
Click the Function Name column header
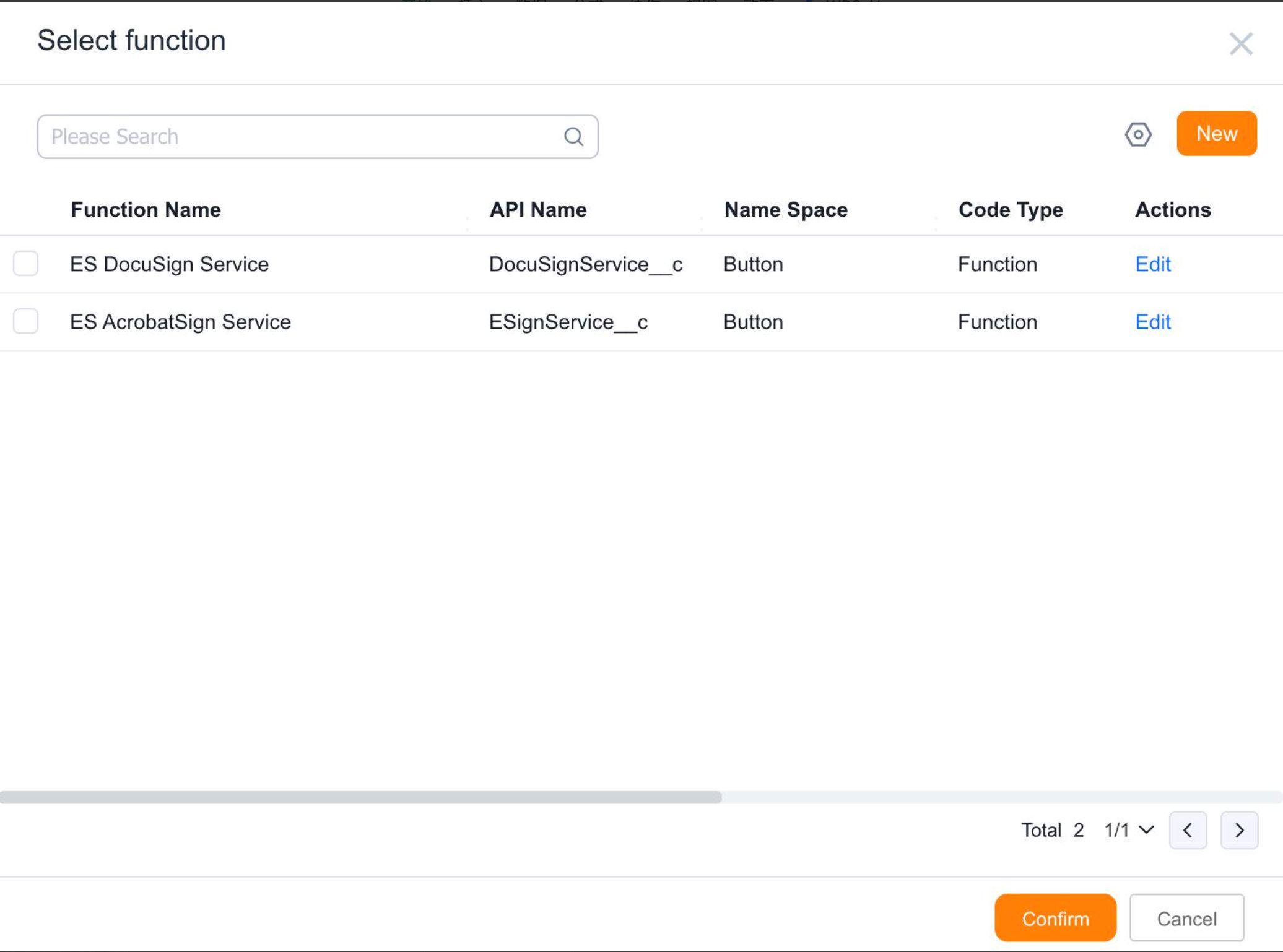(145, 209)
